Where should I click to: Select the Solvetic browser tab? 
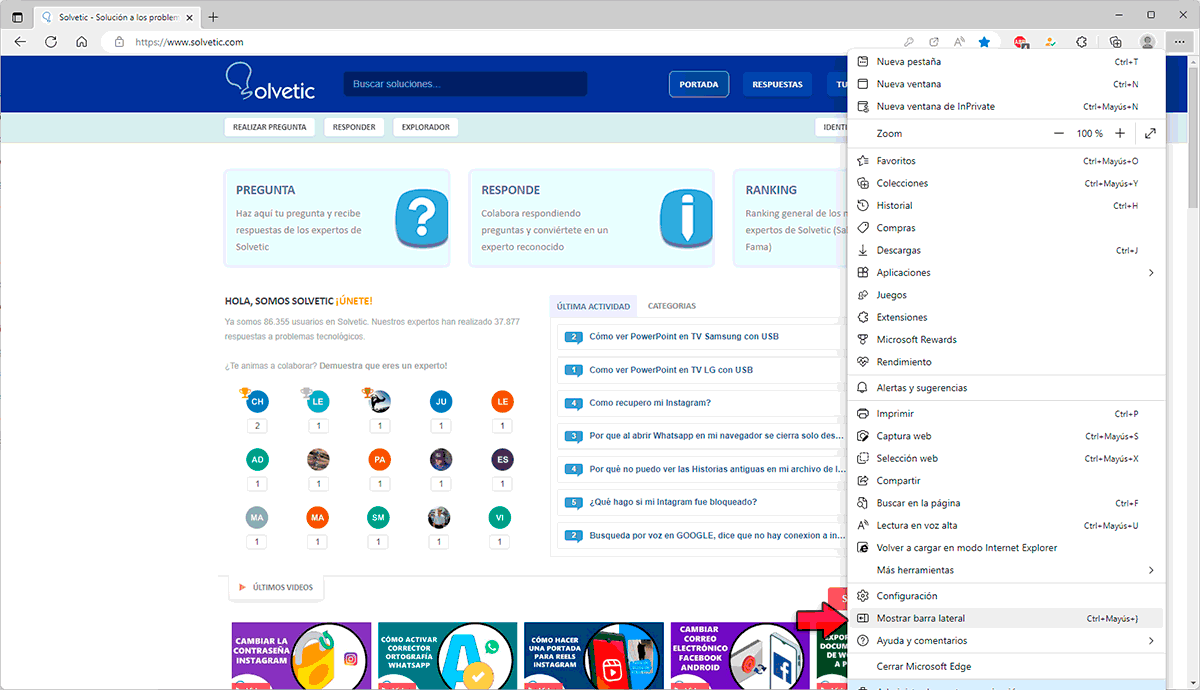(116, 17)
